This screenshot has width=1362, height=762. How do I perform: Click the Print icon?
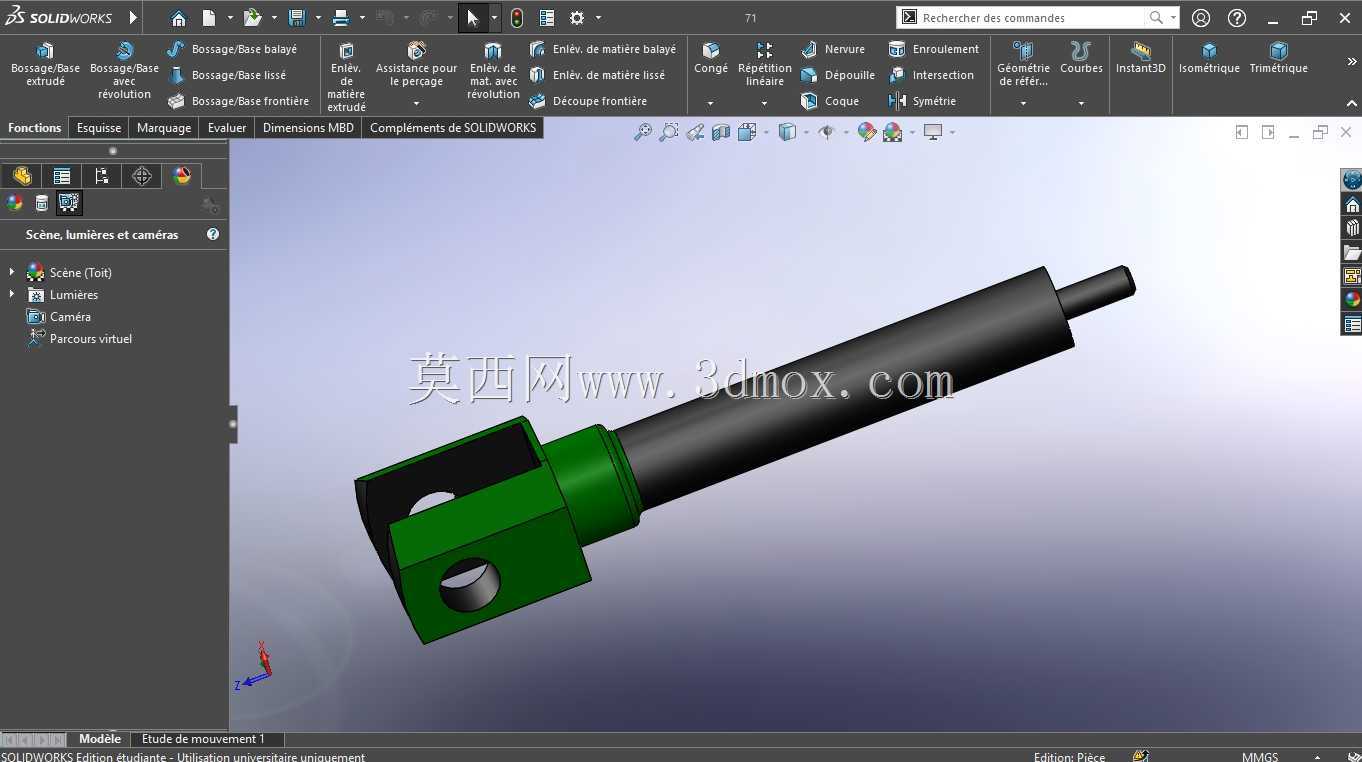click(341, 18)
